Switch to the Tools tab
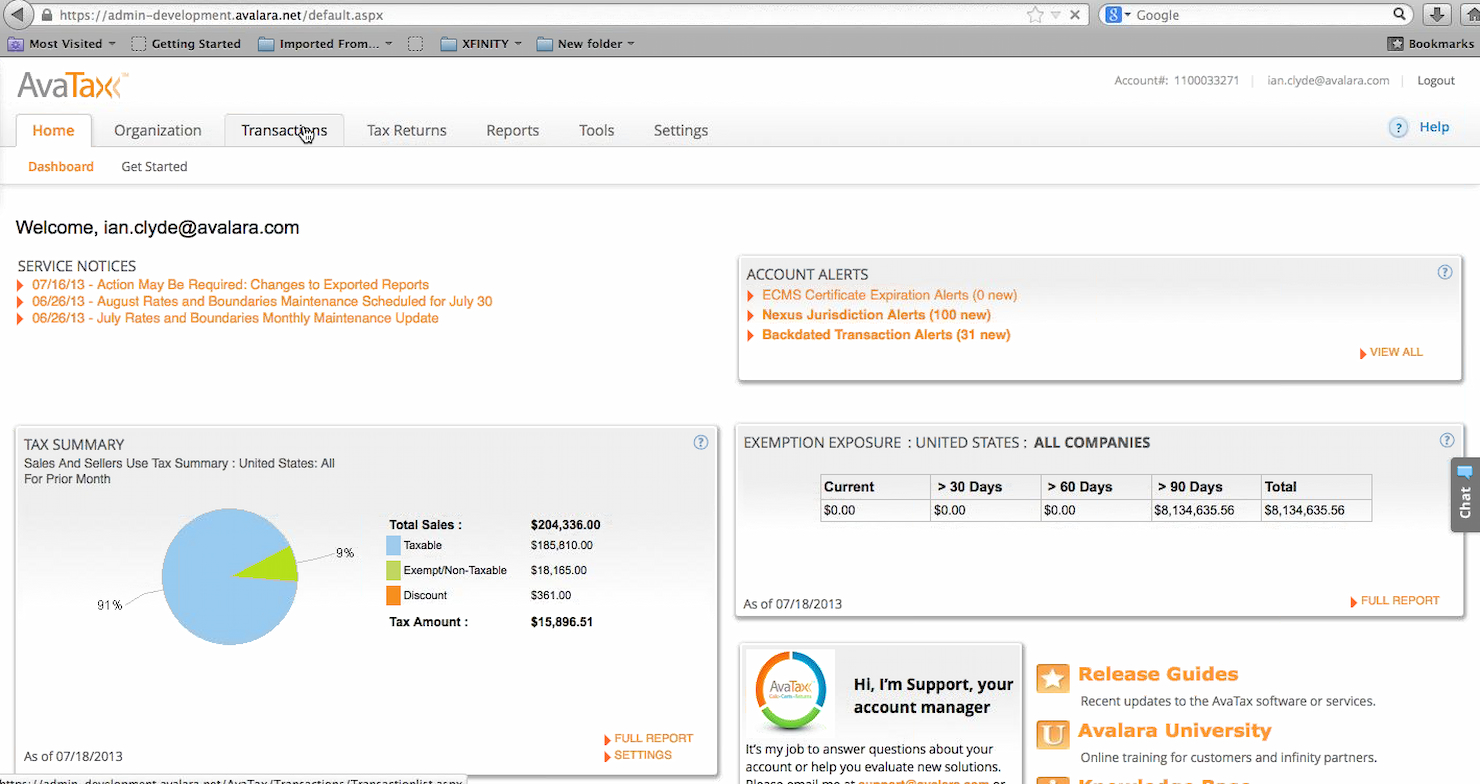This screenshot has height=784, width=1480. [596, 130]
